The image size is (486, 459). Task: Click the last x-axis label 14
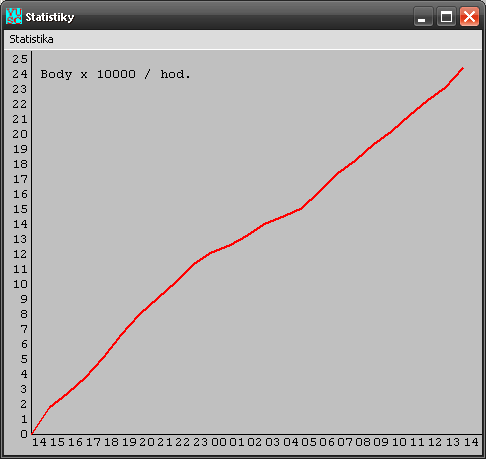pyautogui.click(x=471, y=442)
